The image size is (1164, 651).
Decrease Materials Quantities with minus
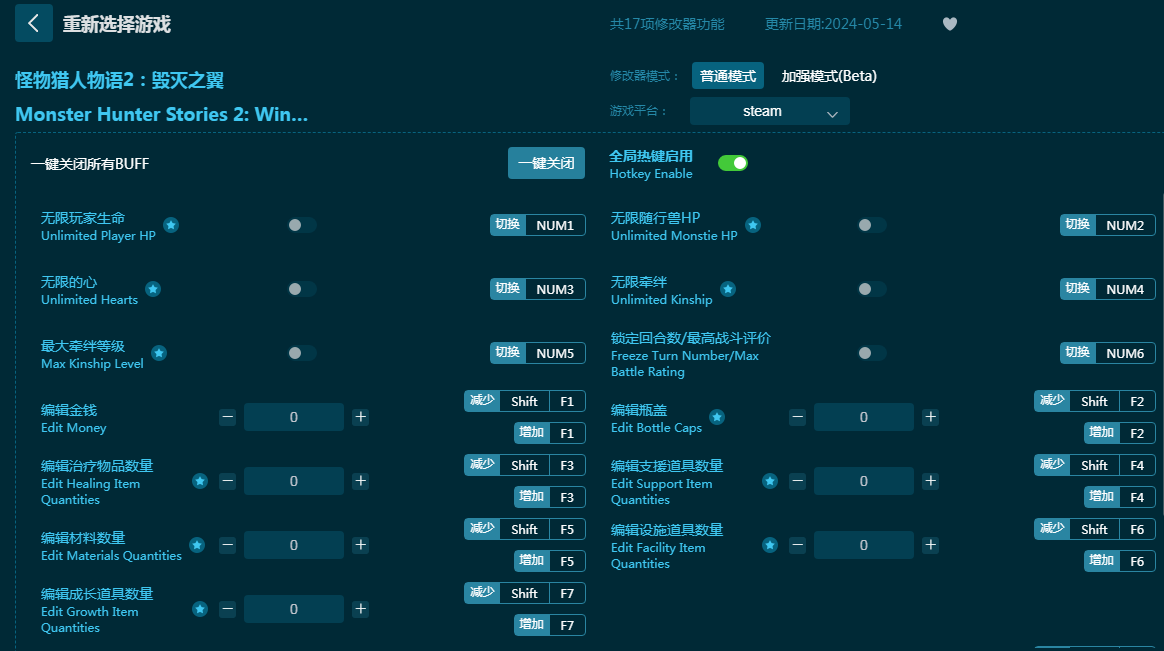228,545
